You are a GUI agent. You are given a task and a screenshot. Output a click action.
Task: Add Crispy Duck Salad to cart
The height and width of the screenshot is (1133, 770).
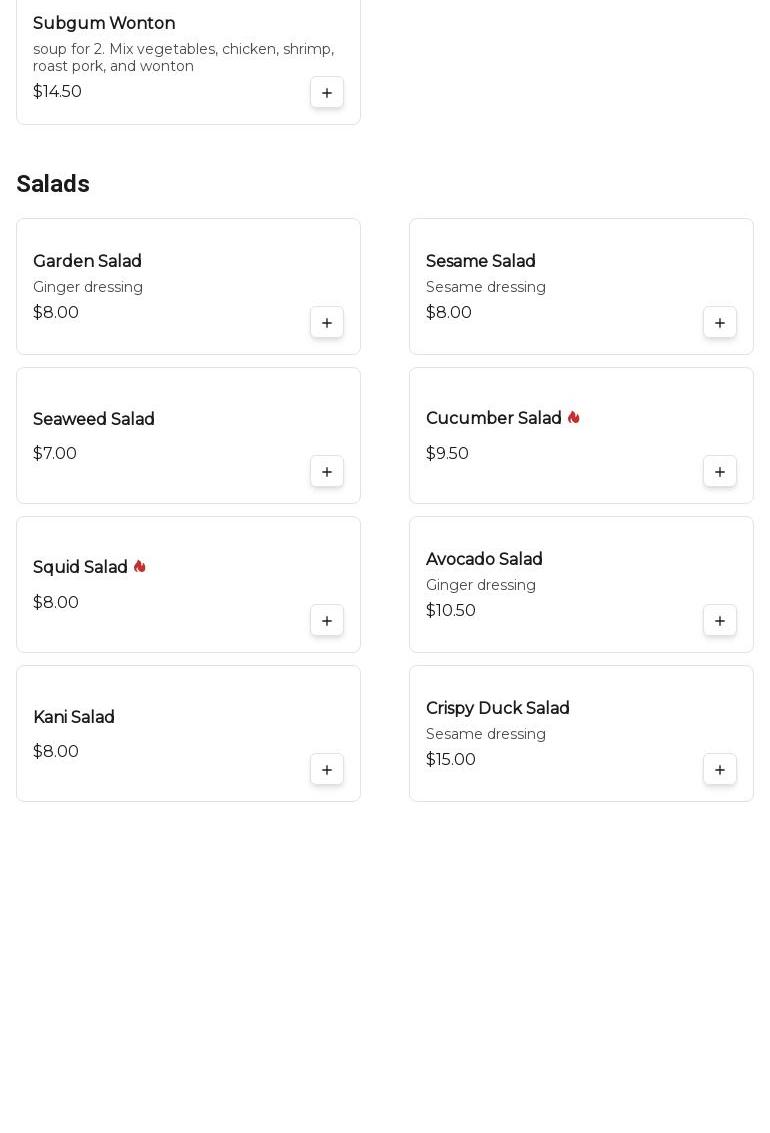(x=720, y=770)
